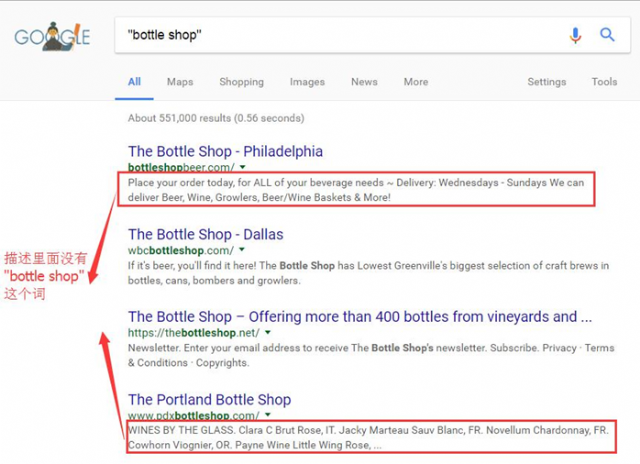Expand the More menu
640x464 pixels.
click(x=416, y=82)
